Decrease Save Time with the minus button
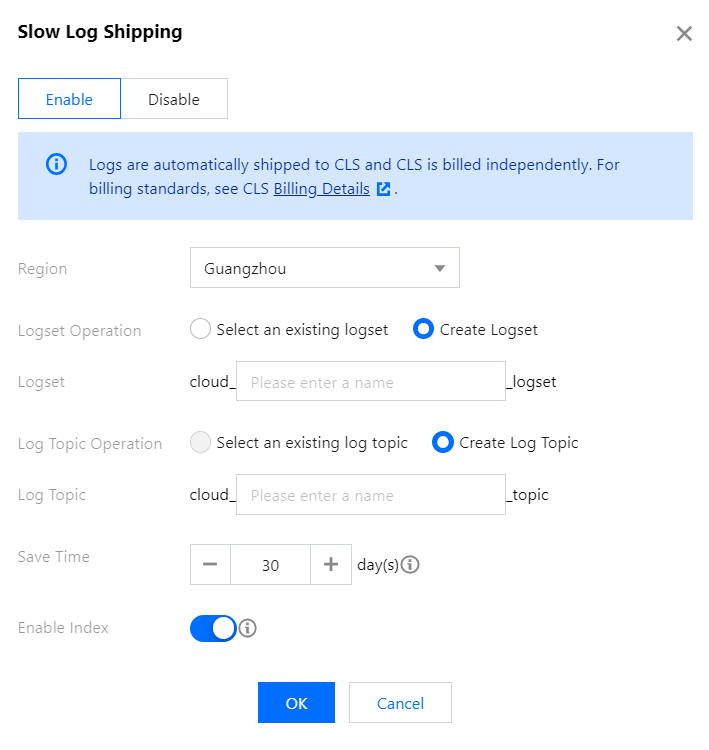 click(x=210, y=564)
